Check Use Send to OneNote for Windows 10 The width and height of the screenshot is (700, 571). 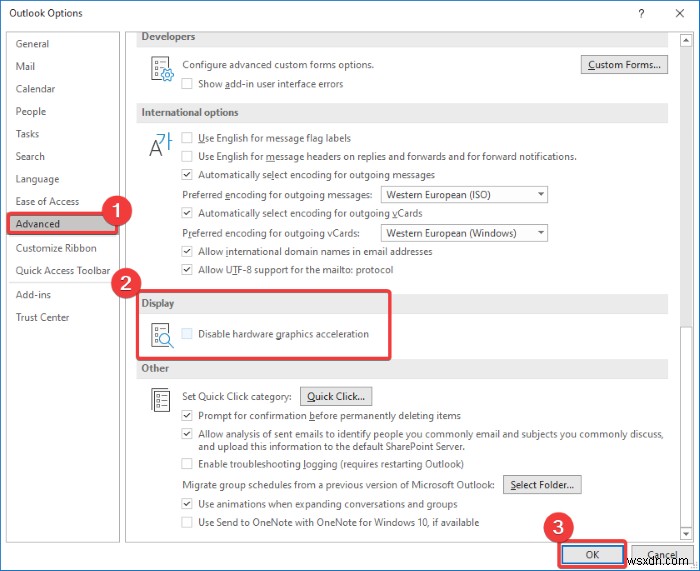pos(187,522)
